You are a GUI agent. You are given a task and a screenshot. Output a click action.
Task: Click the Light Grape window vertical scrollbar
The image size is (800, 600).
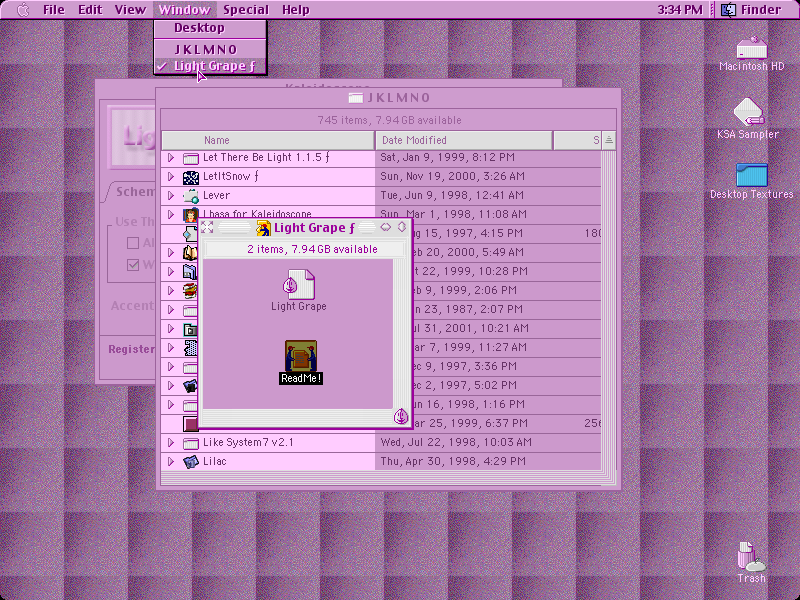[x=401, y=334]
